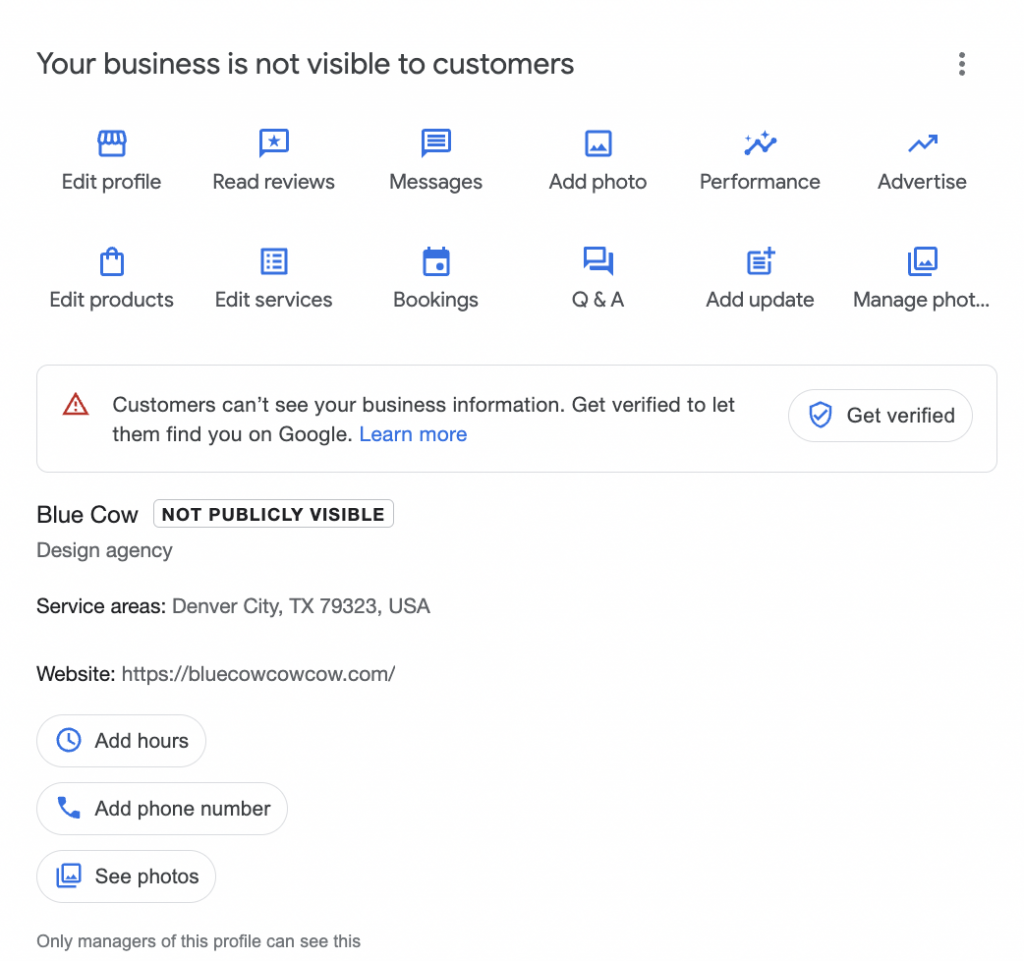Click the Add phone number button
The image size is (1024, 961).
click(162, 809)
